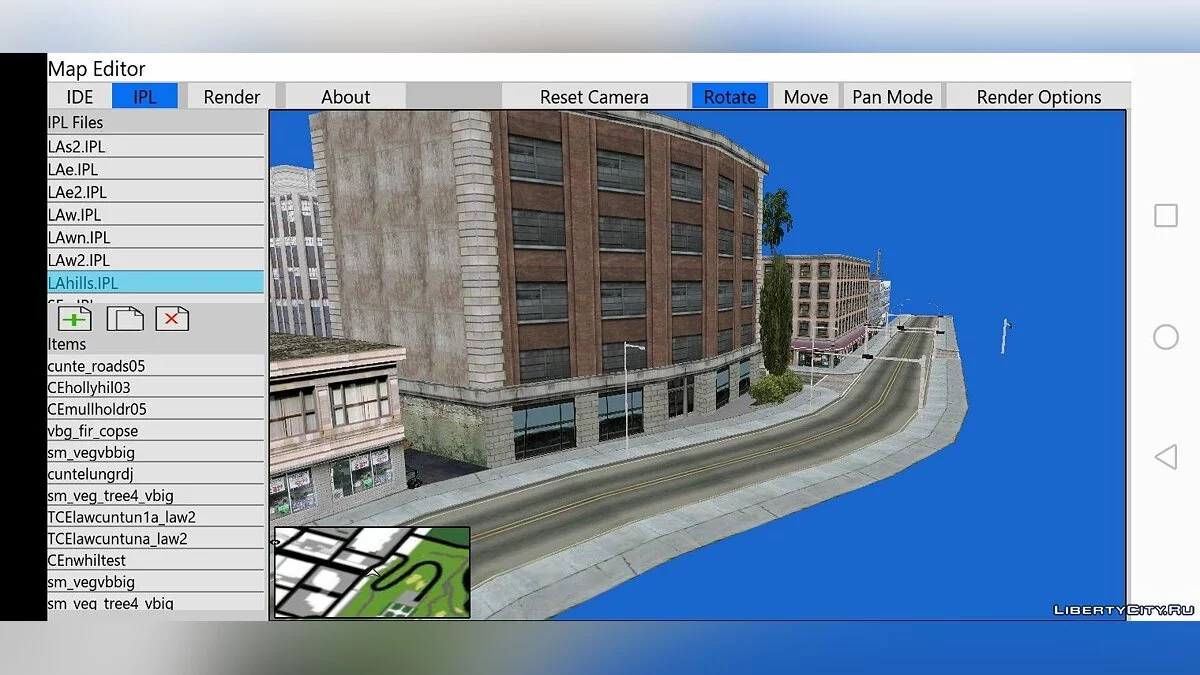Choose LAe2.IPL from IPL Files
This screenshot has width=1200, height=675.
tap(155, 192)
